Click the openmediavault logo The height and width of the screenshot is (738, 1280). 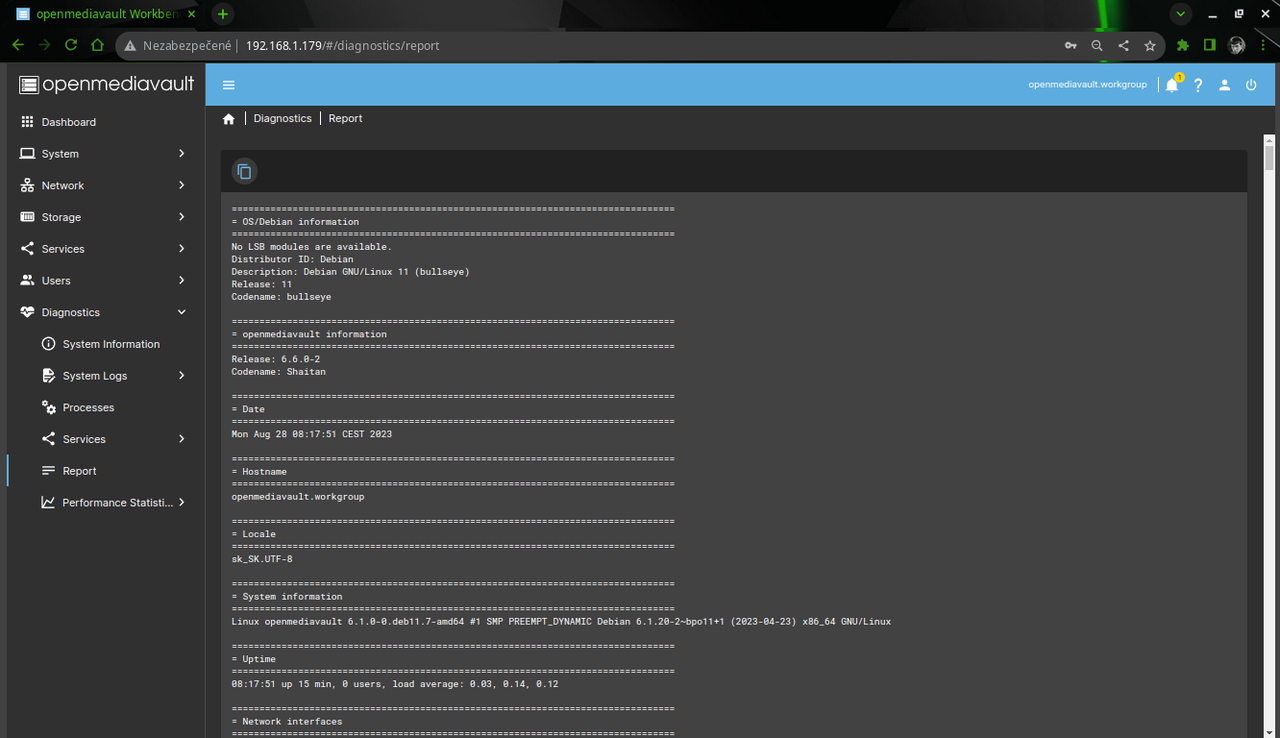tap(106, 85)
